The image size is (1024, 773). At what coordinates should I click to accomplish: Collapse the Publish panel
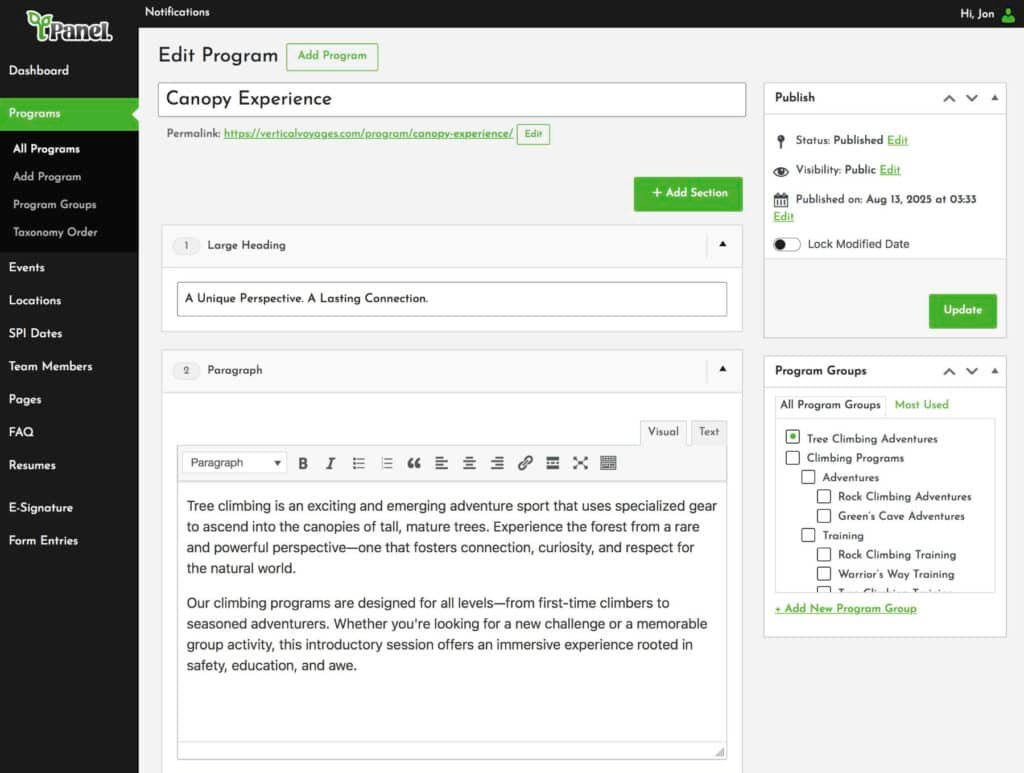point(995,98)
